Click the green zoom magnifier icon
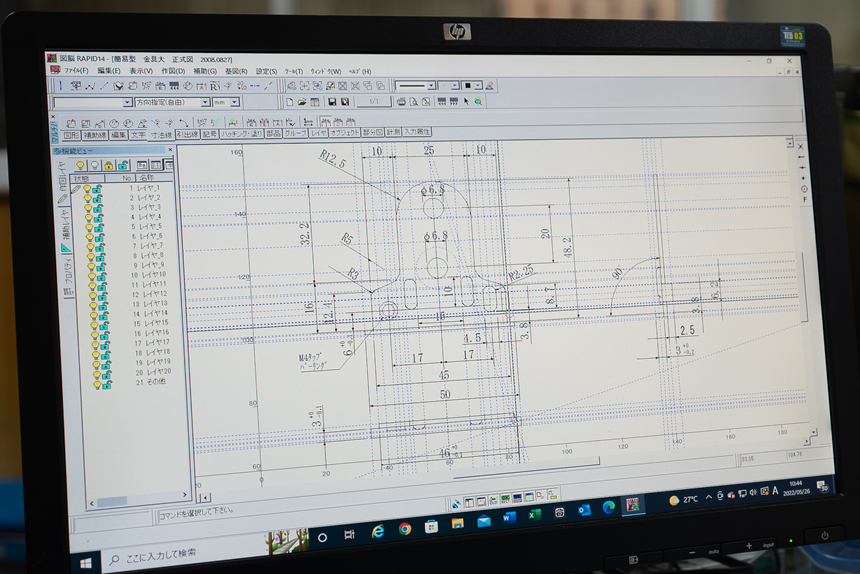Viewport: 860px width, 574px height. pyautogui.click(x=478, y=101)
